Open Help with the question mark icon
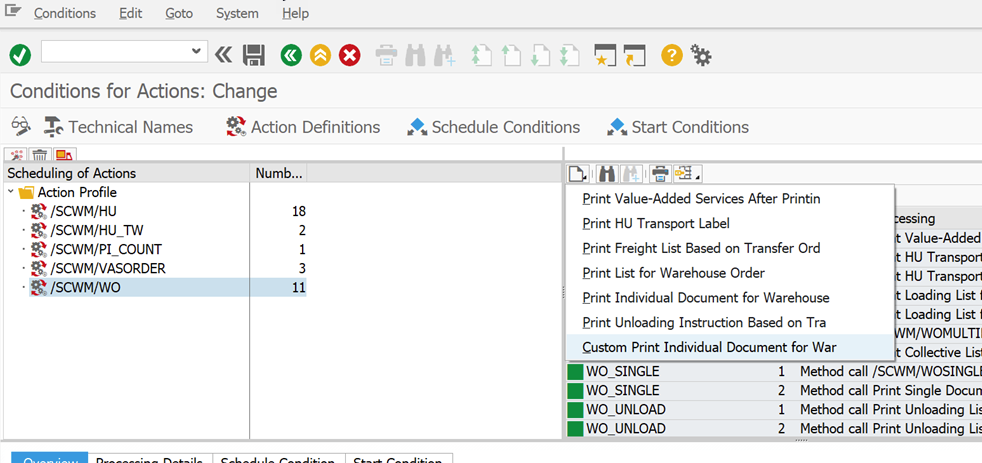This screenshot has width=982, height=463. coord(671,55)
